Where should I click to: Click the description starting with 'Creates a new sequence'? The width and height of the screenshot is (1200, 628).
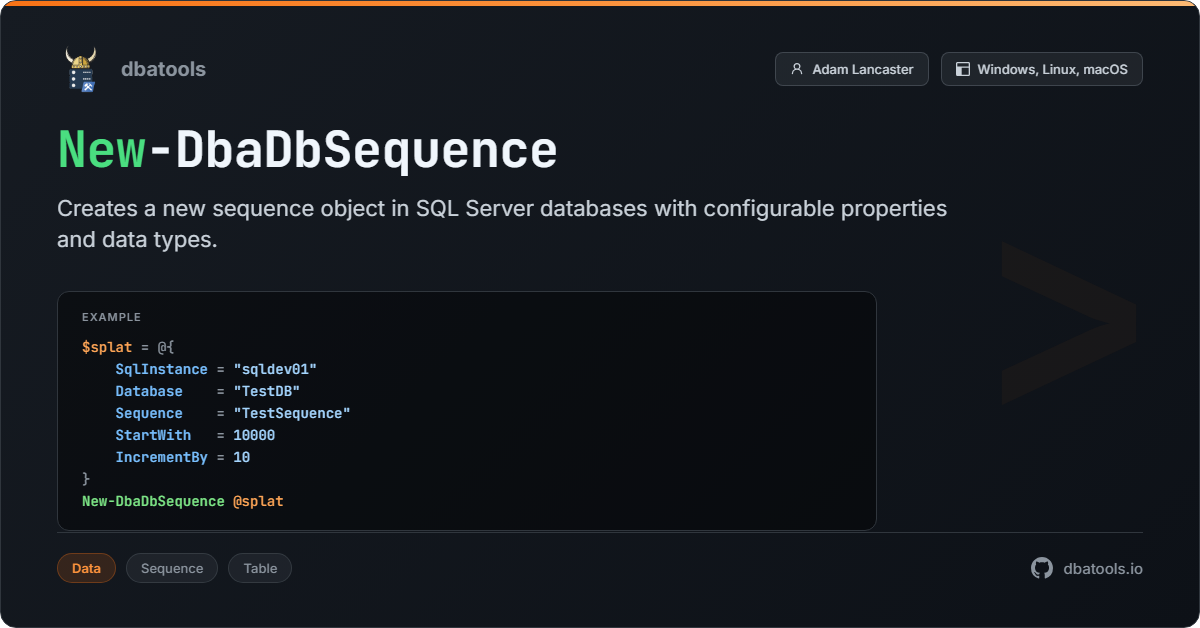[x=502, y=224]
